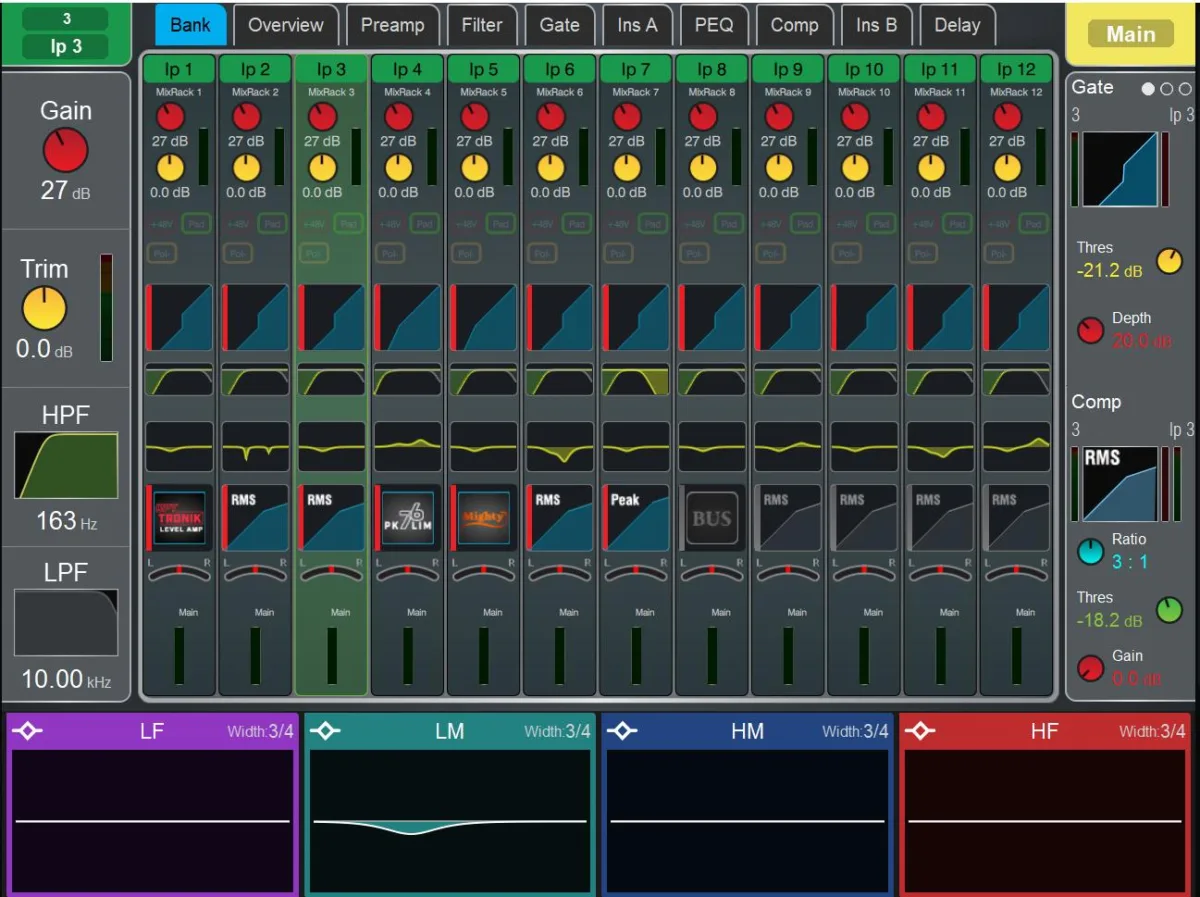Go to the PEQ tab
This screenshot has height=897, width=1200.
(x=714, y=26)
